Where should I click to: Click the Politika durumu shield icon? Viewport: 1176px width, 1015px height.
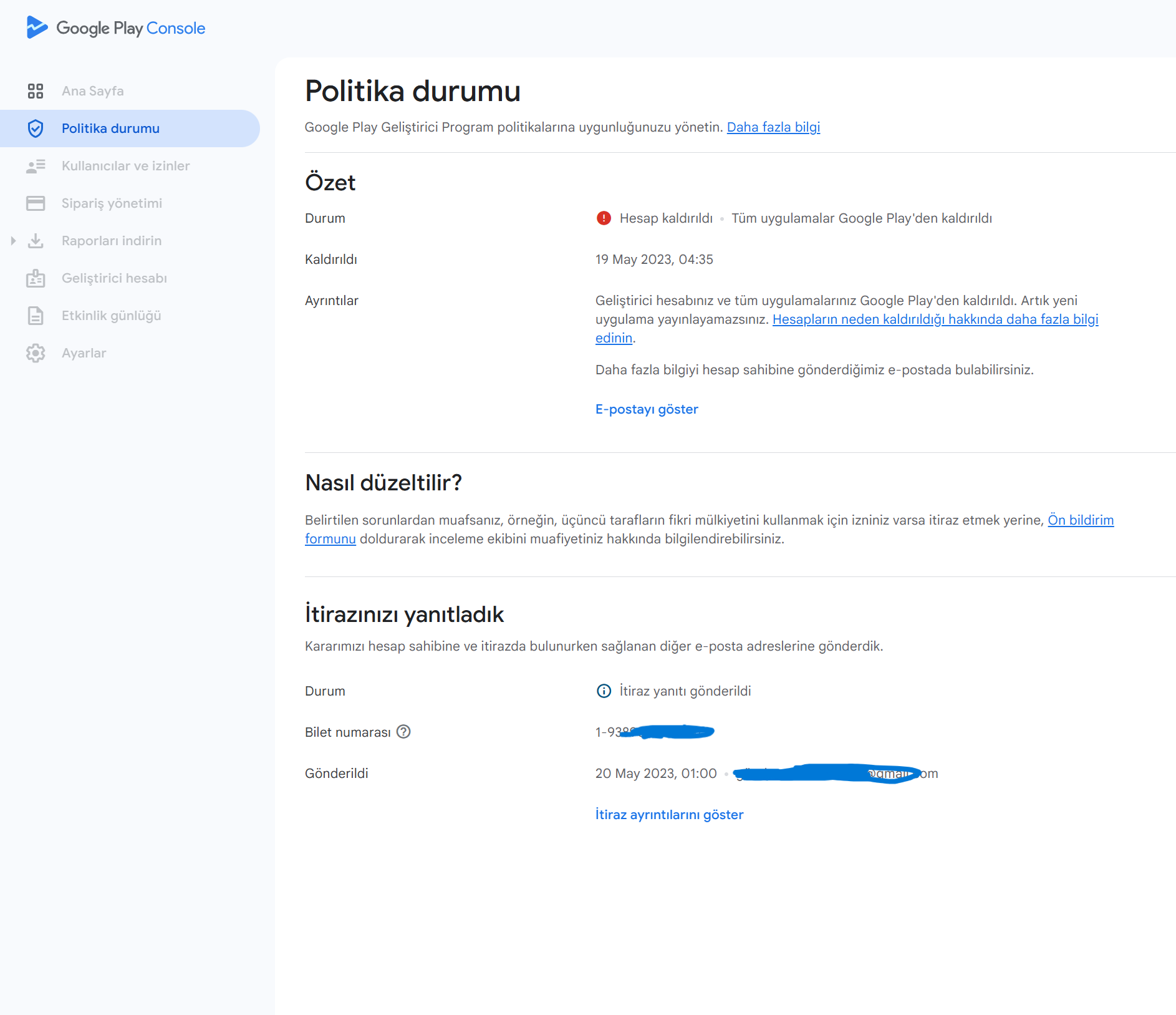click(36, 129)
